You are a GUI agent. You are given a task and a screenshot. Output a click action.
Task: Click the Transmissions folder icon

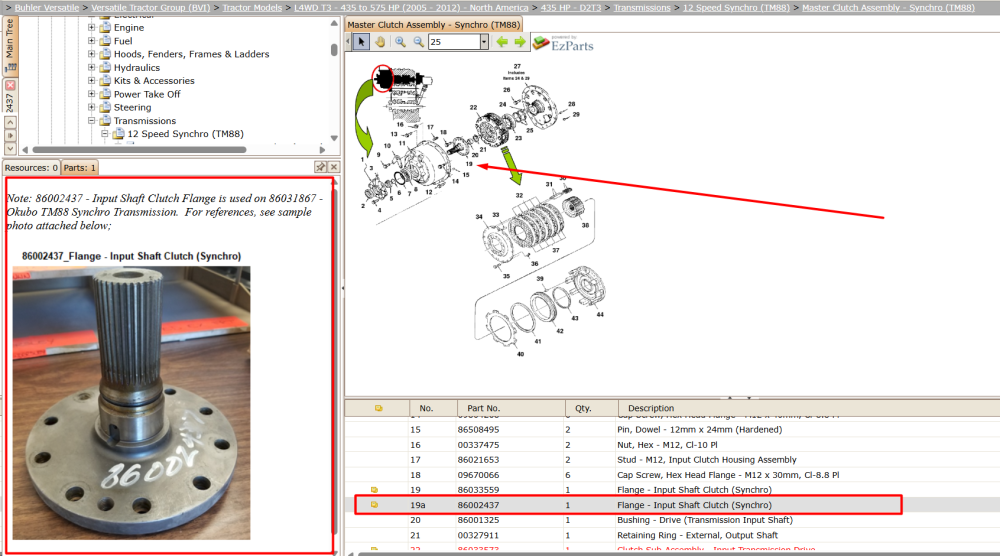tap(105, 121)
